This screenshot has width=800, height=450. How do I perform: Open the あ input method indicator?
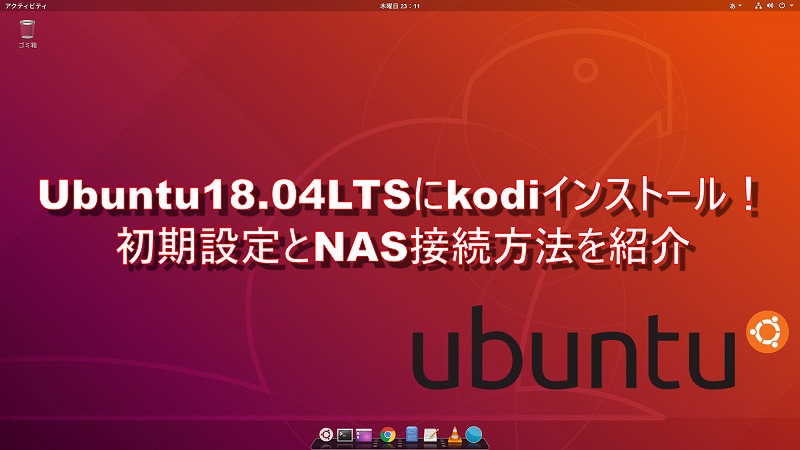pos(733,6)
